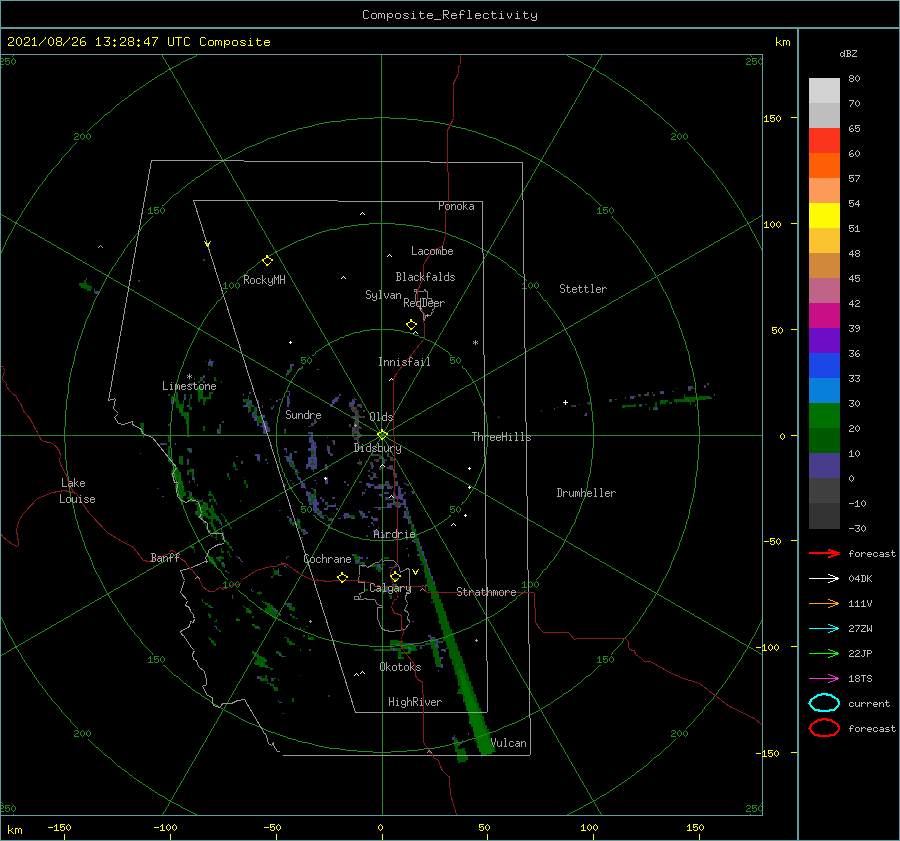Screen dimensions: 900x841
Task: Click the Innisfail town label
Action: [404, 362]
